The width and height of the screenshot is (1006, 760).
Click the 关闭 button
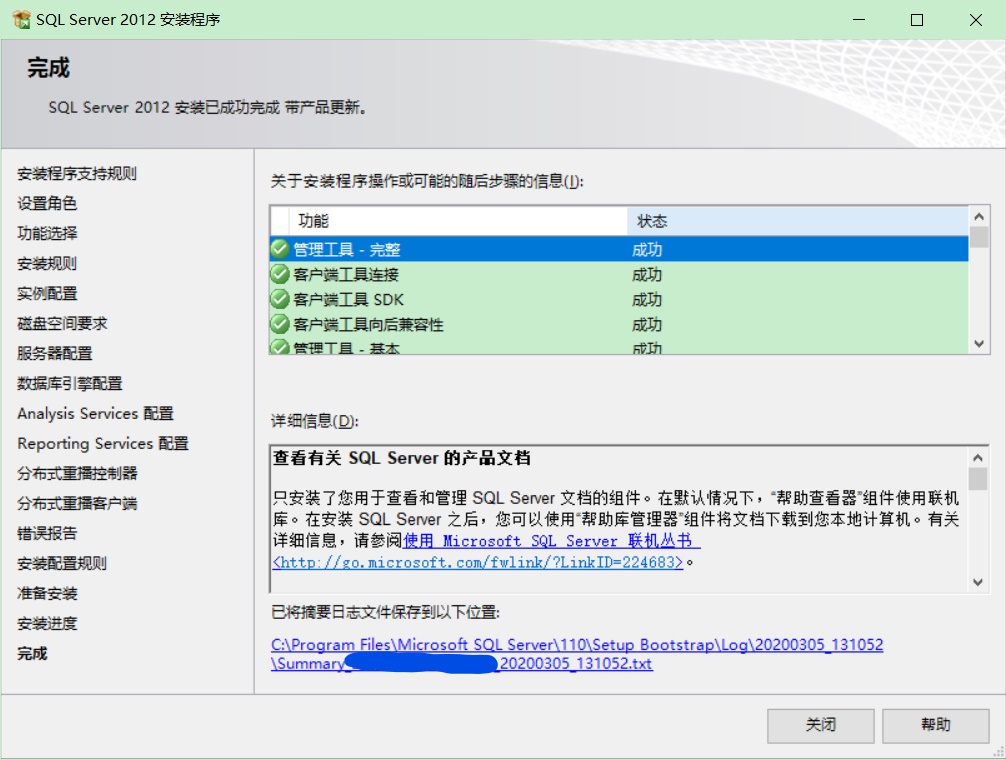pos(821,725)
